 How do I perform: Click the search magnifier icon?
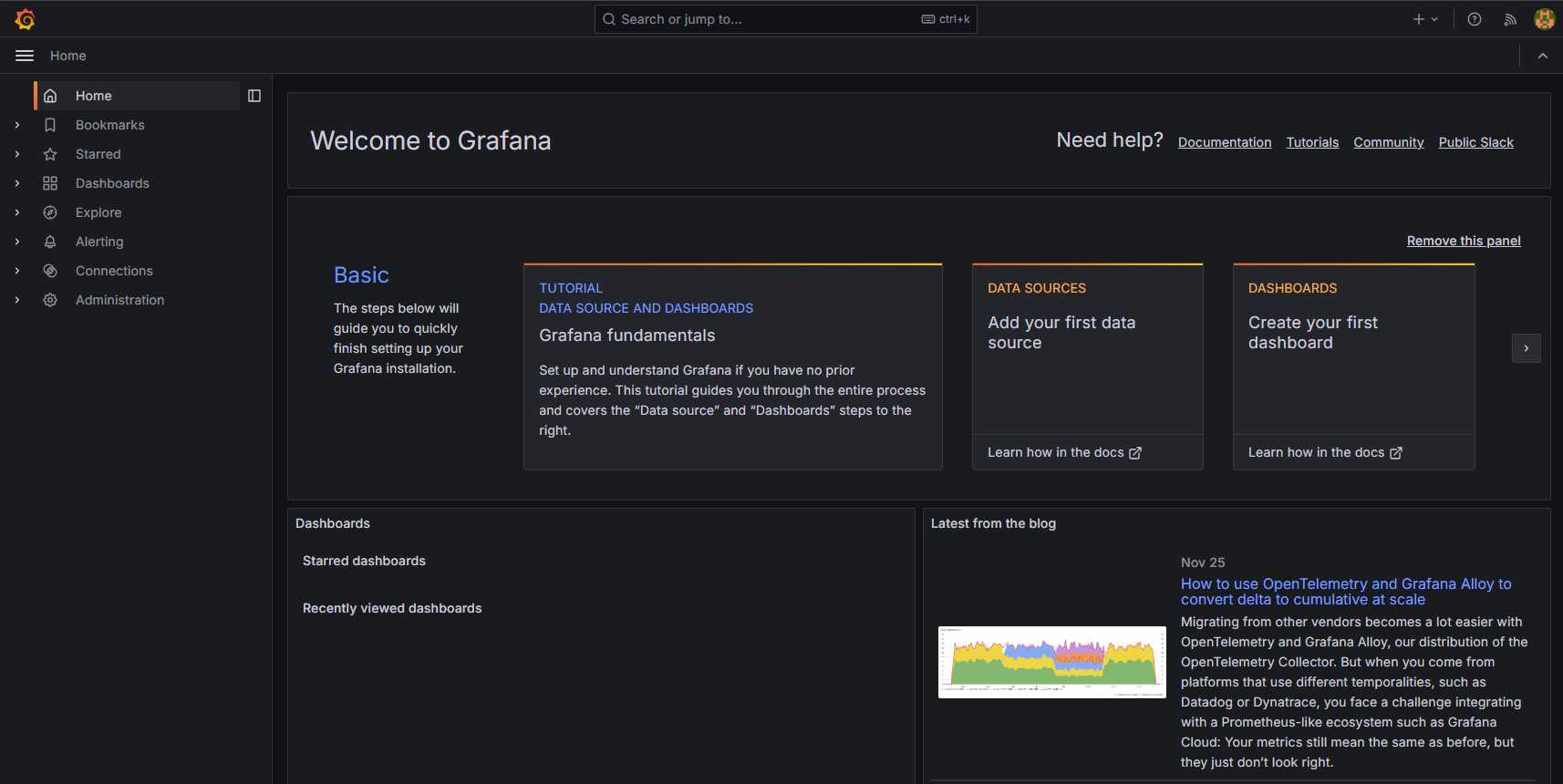click(609, 19)
